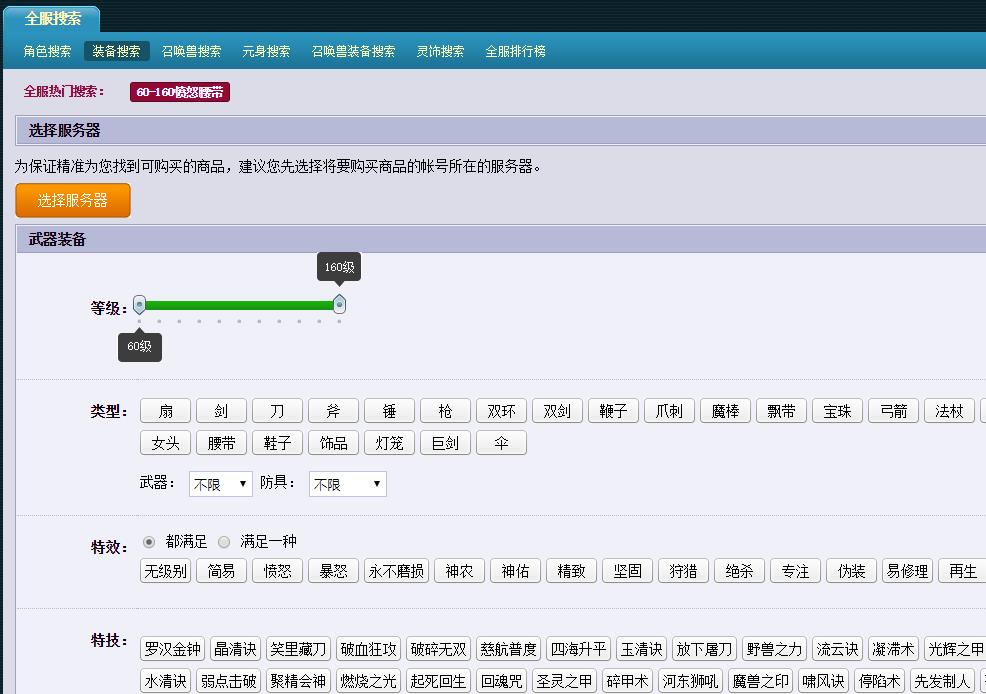This screenshot has width=986, height=694.
Task: Open the 灵饰搜索 tab
Action: click(440, 51)
